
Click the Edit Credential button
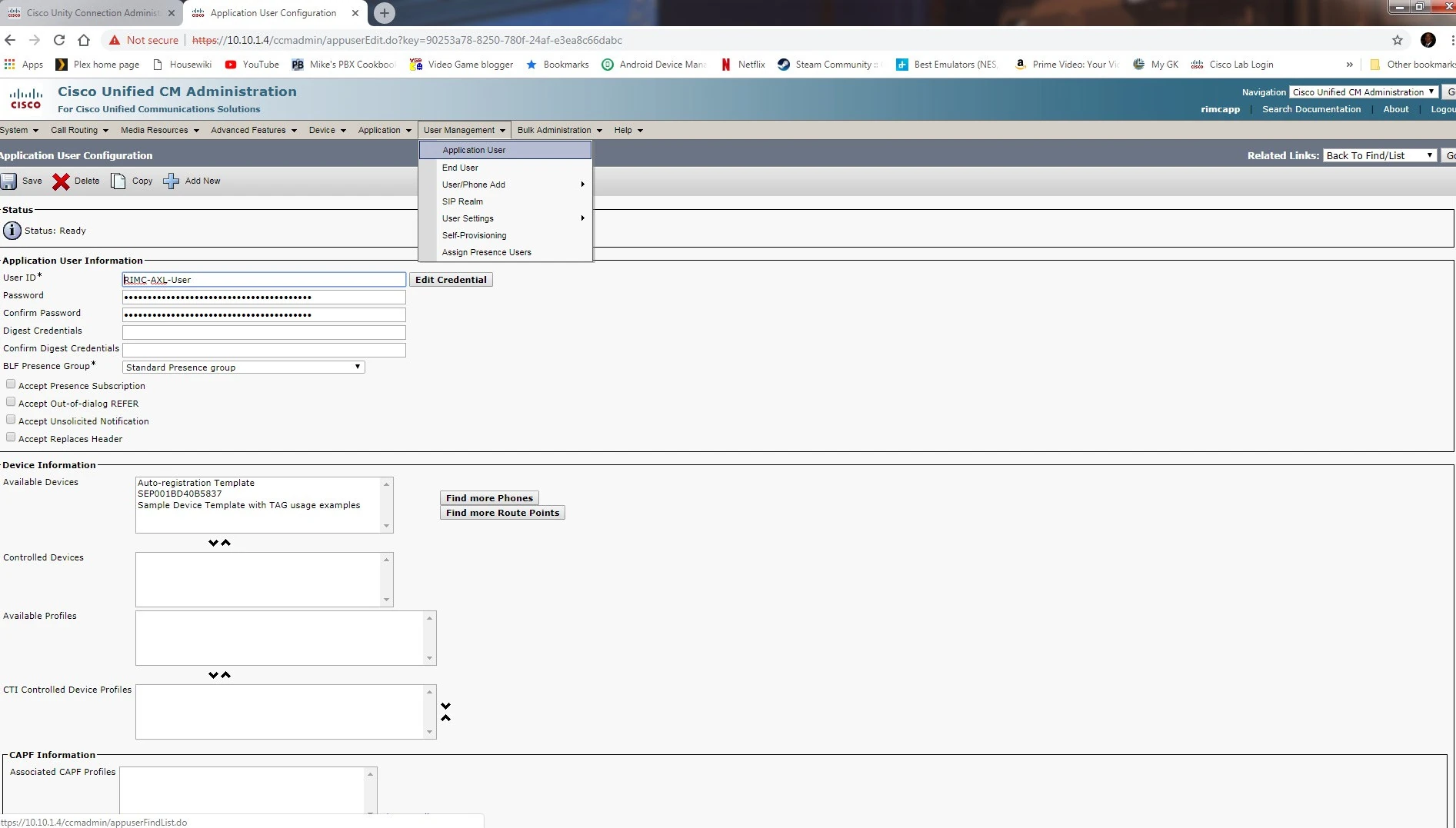(x=451, y=279)
